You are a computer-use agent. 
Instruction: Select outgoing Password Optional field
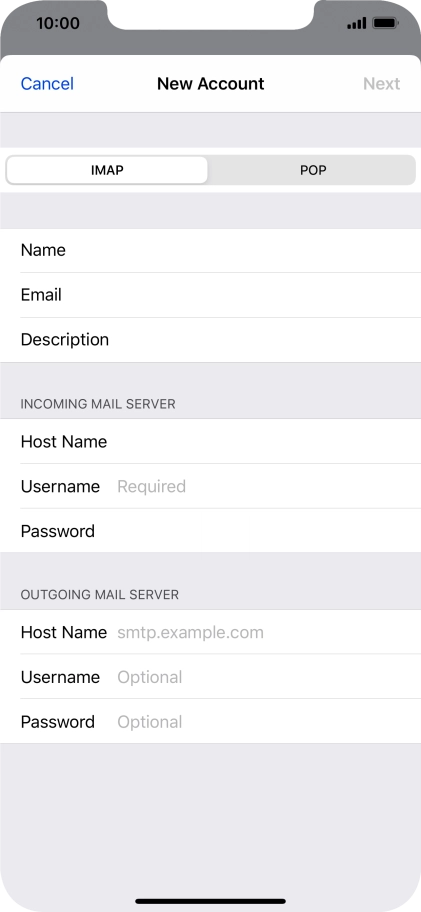click(x=210, y=722)
